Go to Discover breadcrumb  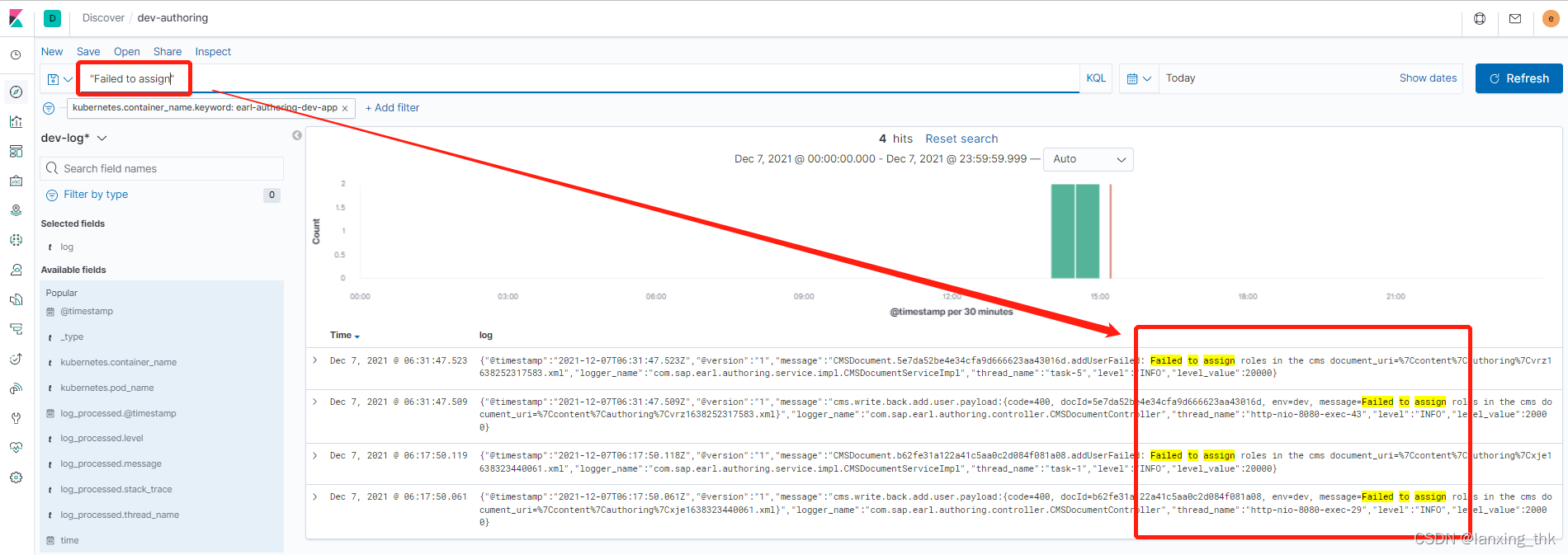[103, 18]
